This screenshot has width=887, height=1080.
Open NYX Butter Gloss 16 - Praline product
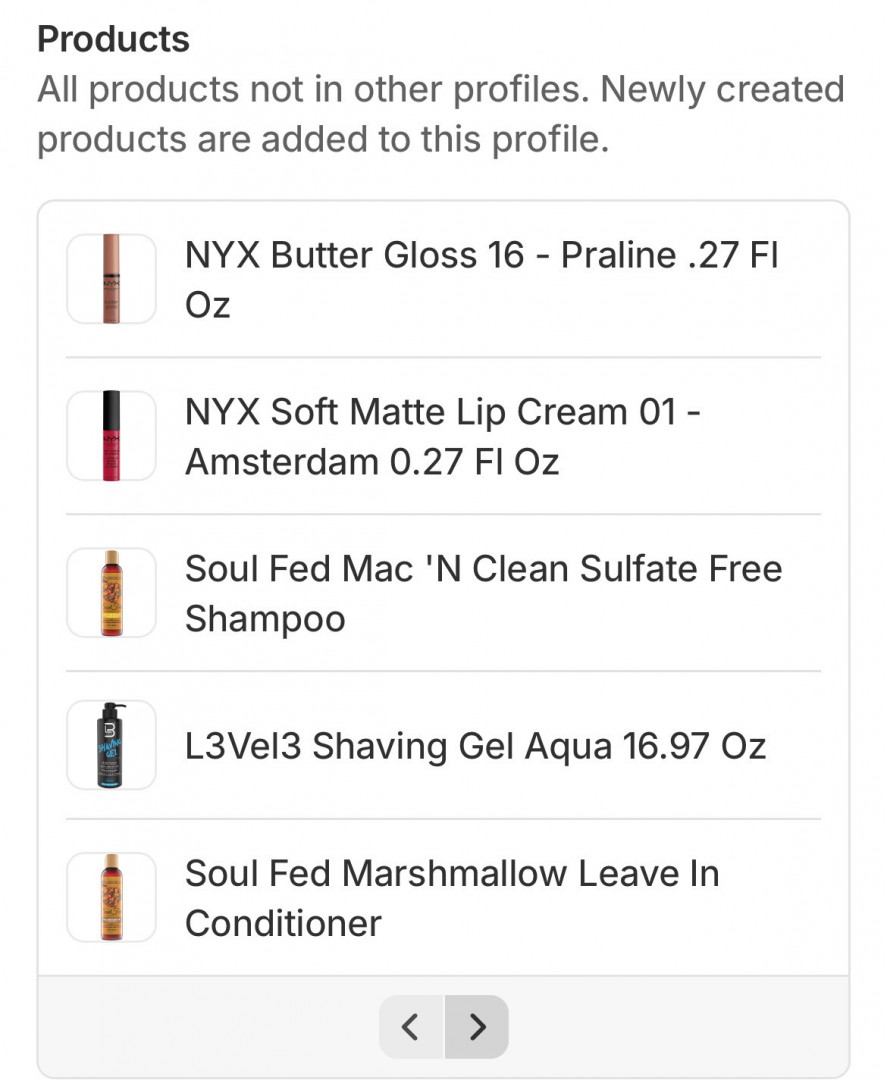tap(480, 256)
